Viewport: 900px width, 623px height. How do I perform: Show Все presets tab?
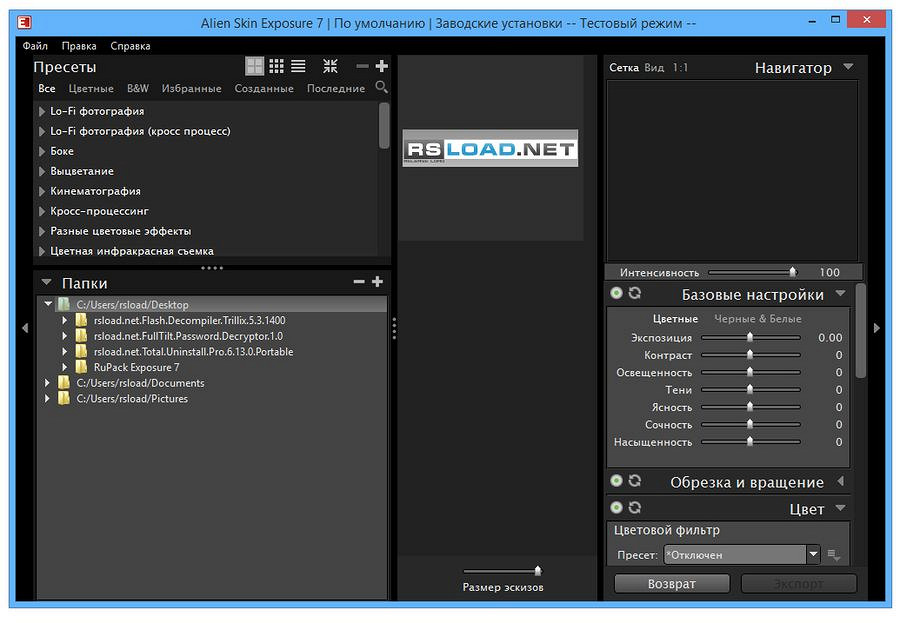(46, 88)
